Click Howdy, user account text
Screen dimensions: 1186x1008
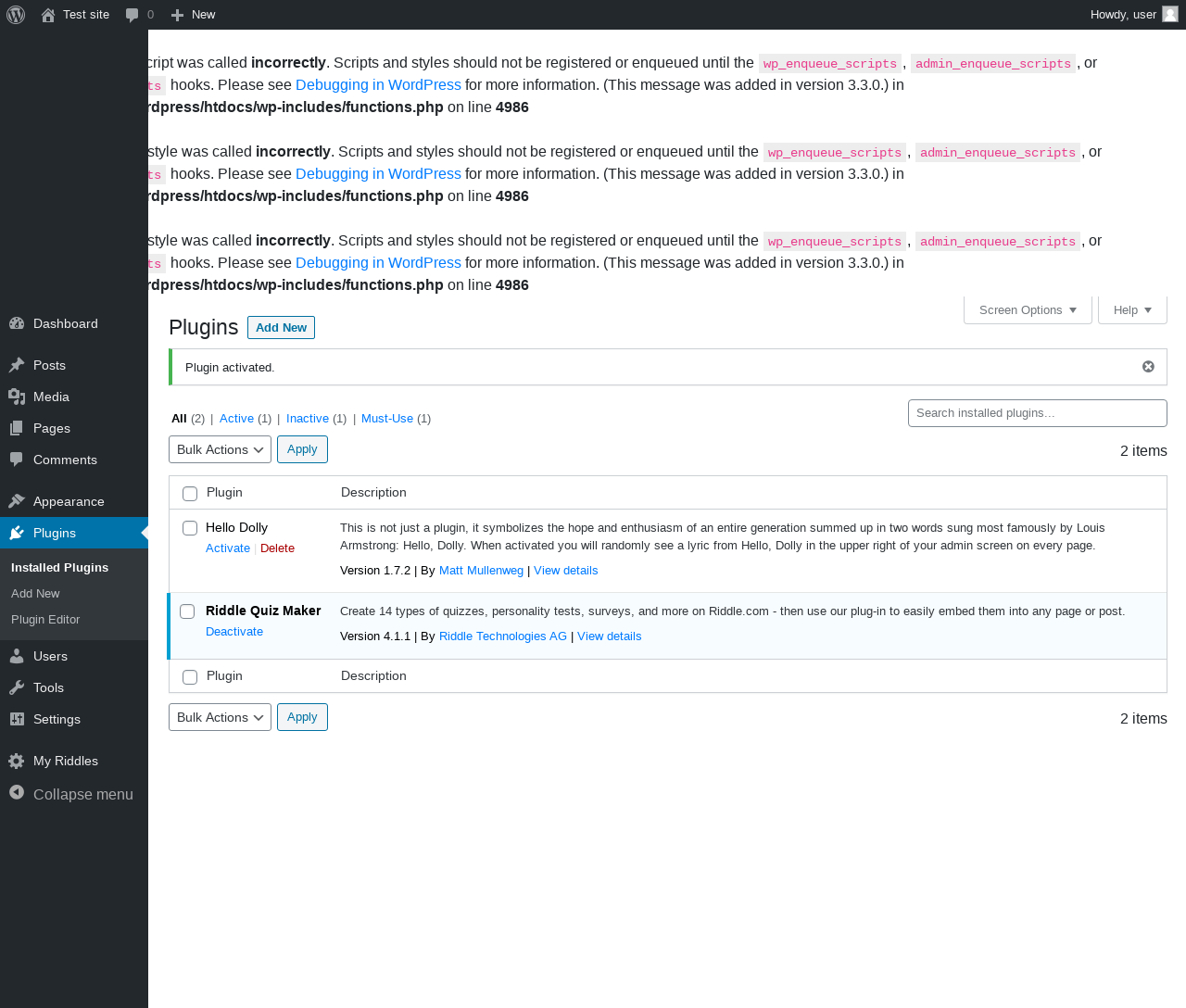[x=1123, y=15]
